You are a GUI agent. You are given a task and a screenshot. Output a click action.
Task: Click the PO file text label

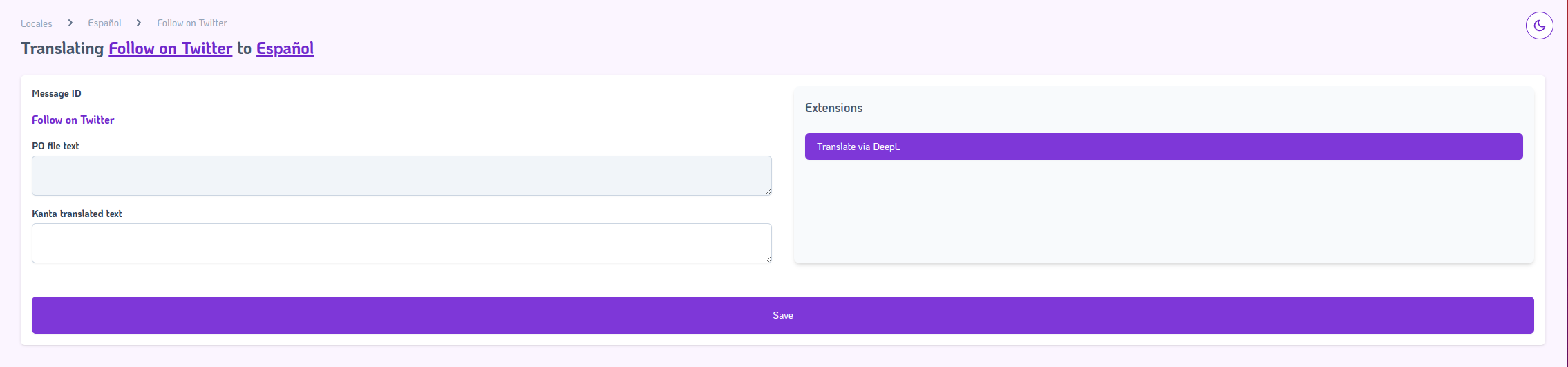[x=55, y=146]
